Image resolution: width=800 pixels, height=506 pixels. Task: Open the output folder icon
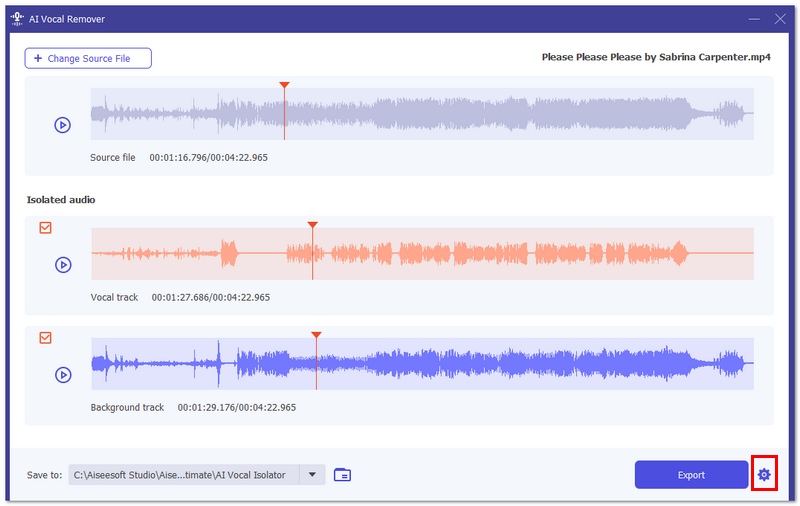342,475
